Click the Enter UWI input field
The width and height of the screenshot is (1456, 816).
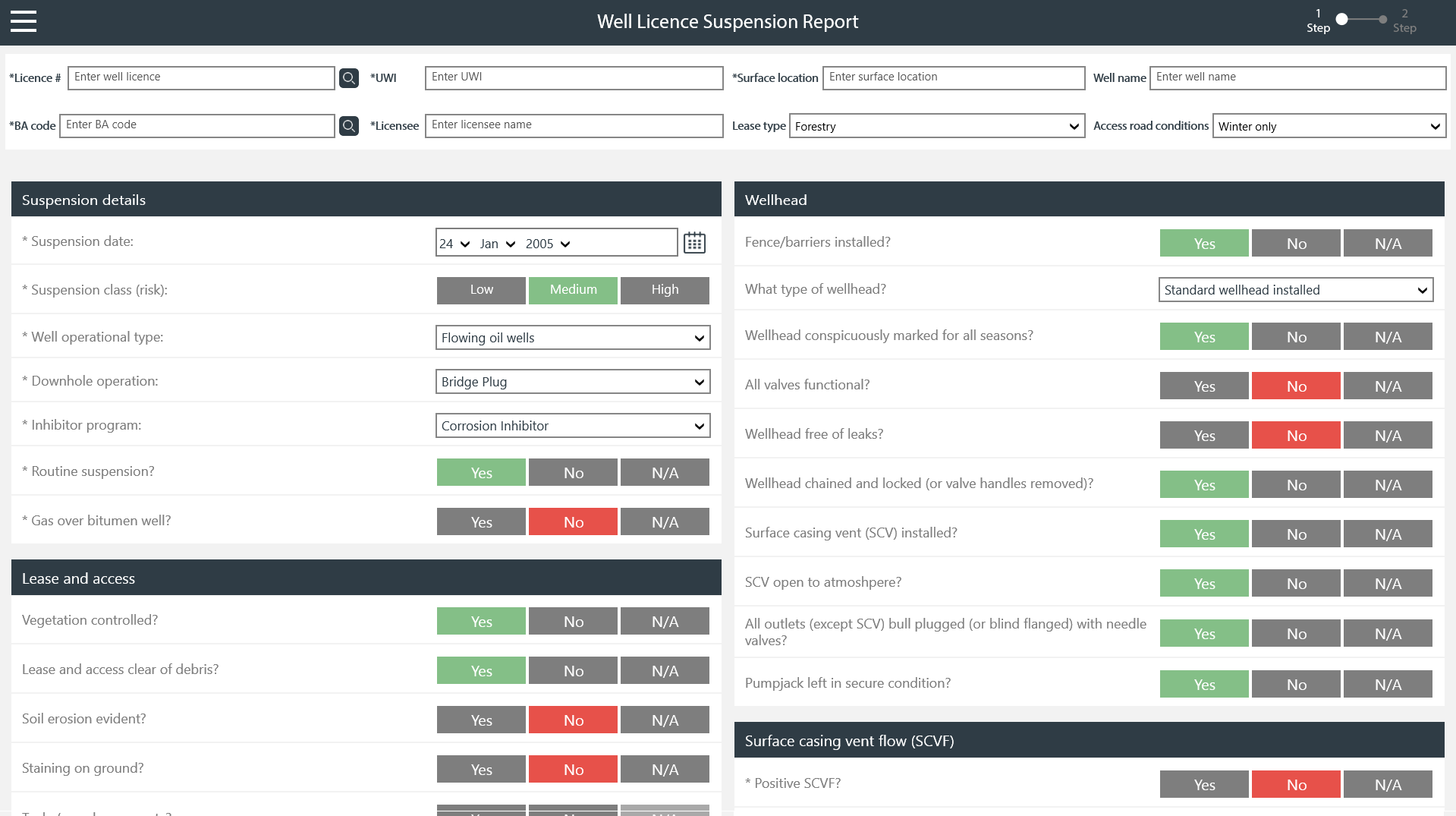(574, 77)
